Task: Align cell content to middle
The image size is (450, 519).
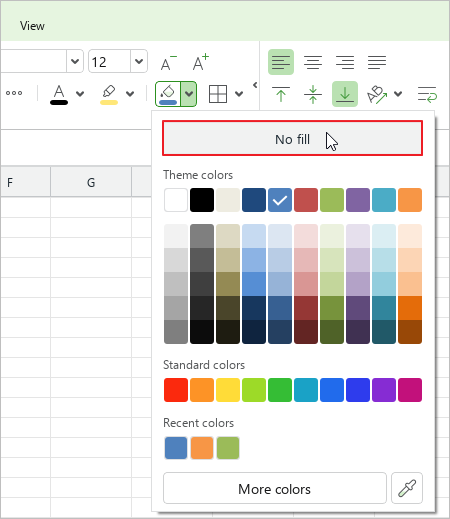Action: [313, 94]
